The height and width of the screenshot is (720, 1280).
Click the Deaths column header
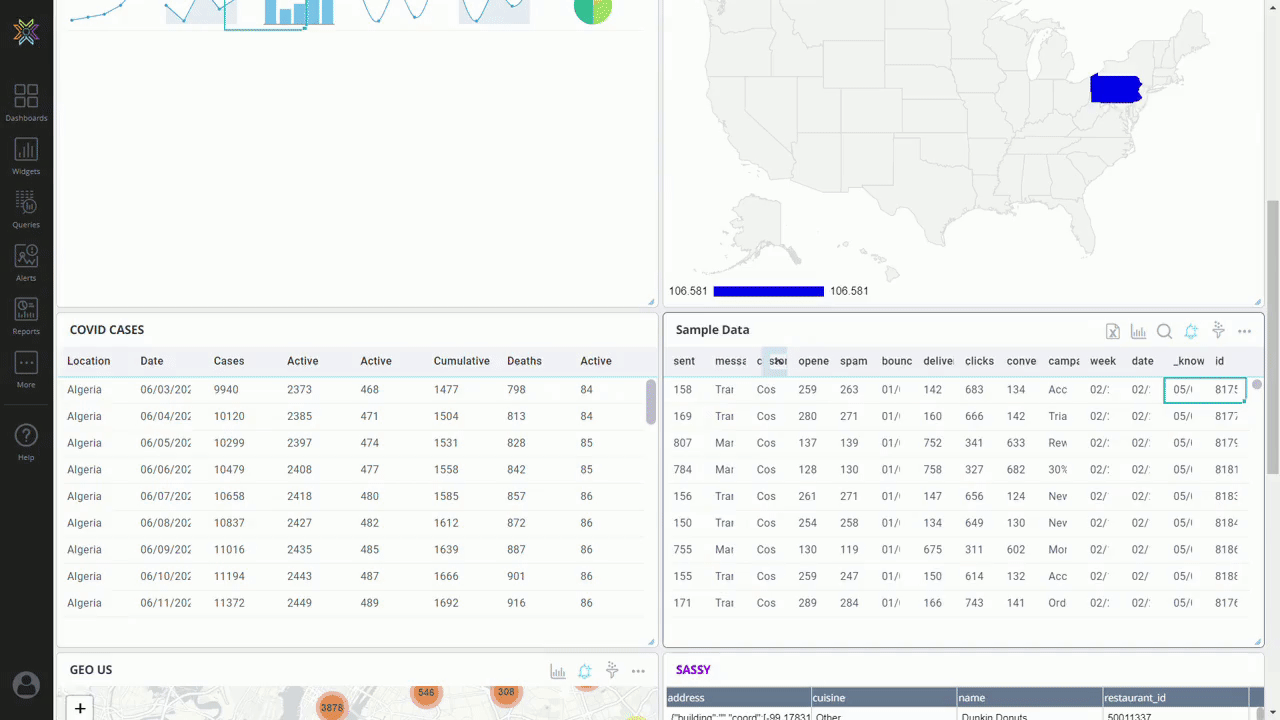[524, 361]
